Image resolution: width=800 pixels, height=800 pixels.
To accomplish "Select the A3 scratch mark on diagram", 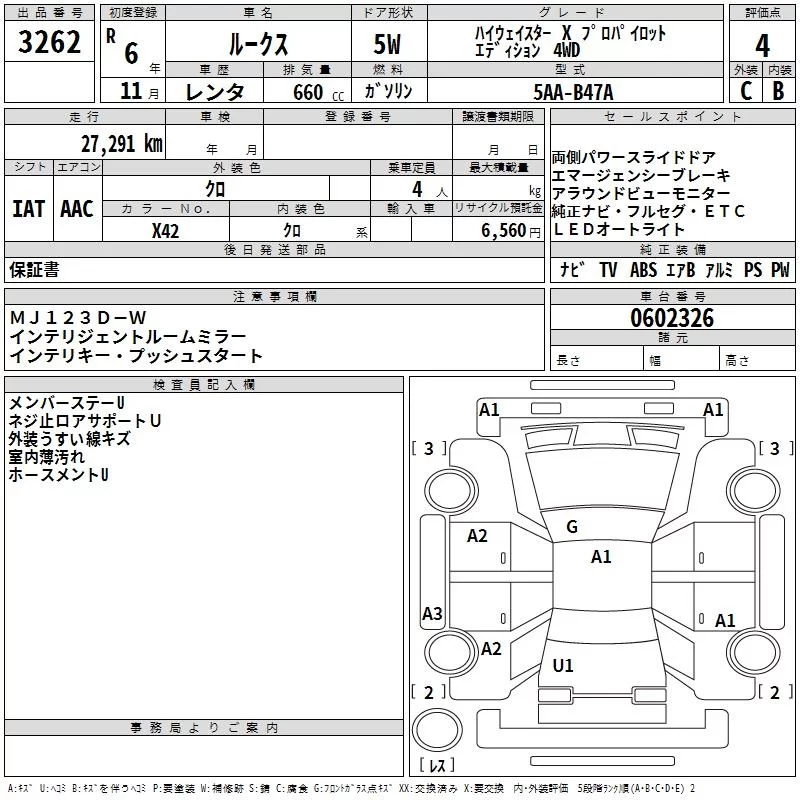I will click(432, 613).
